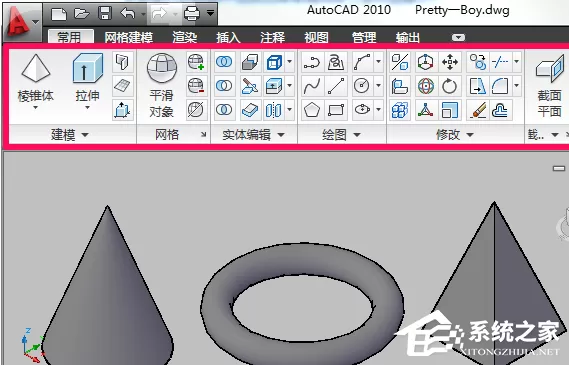
Task: Open the Circle tool dropdown arrow
Action: pyautogui.click(x=378, y=86)
